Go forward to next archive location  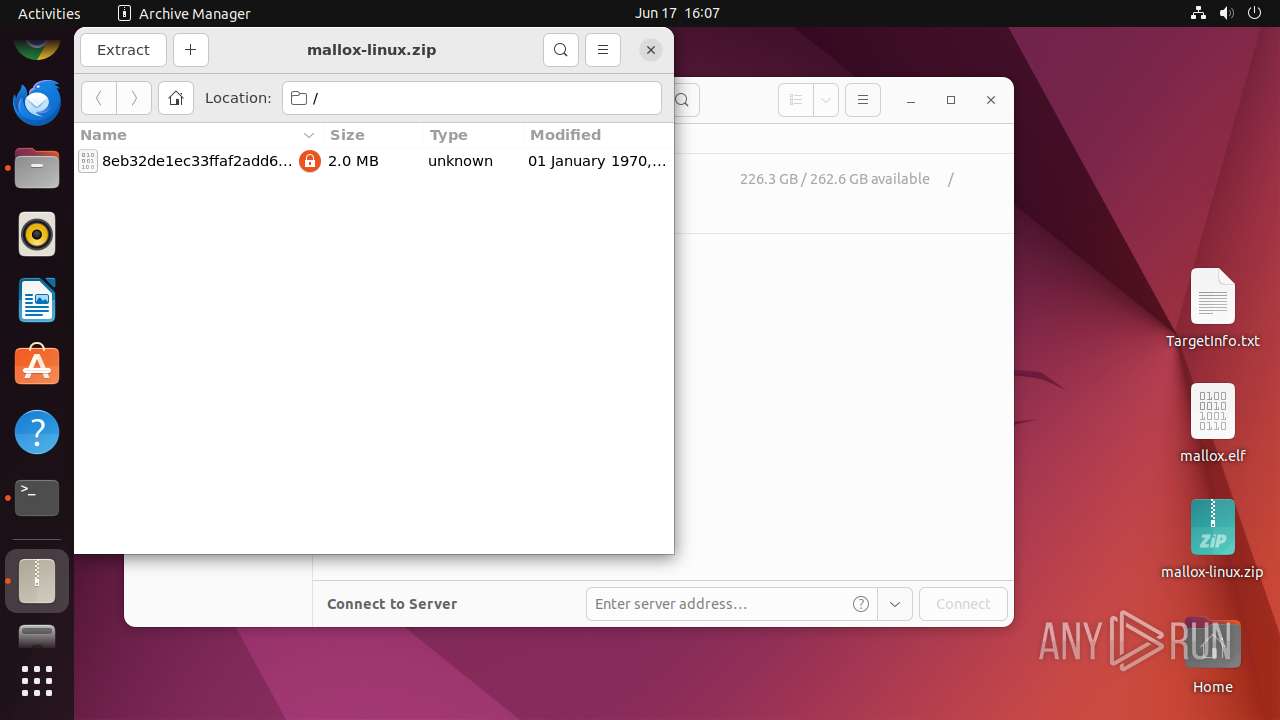134,98
